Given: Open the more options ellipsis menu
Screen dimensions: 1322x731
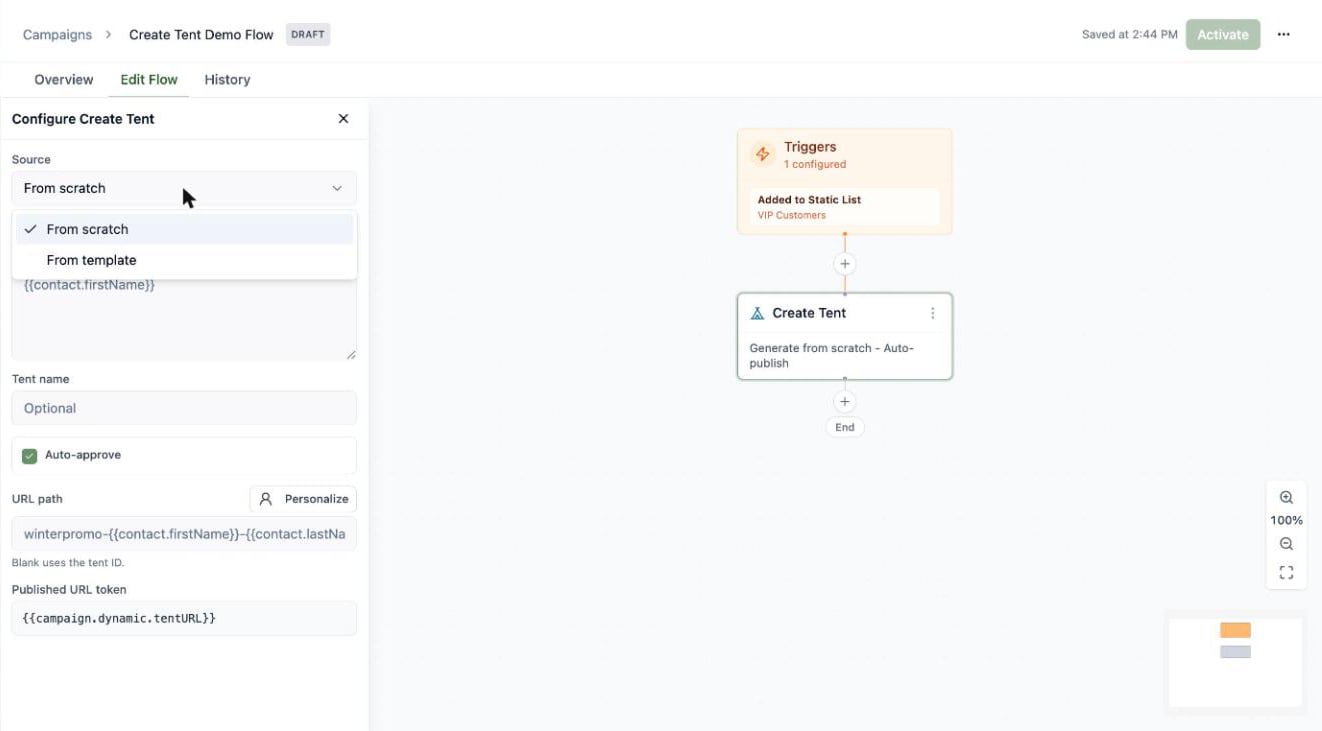Looking at the screenshot, I should click(x=1284, y=34).
